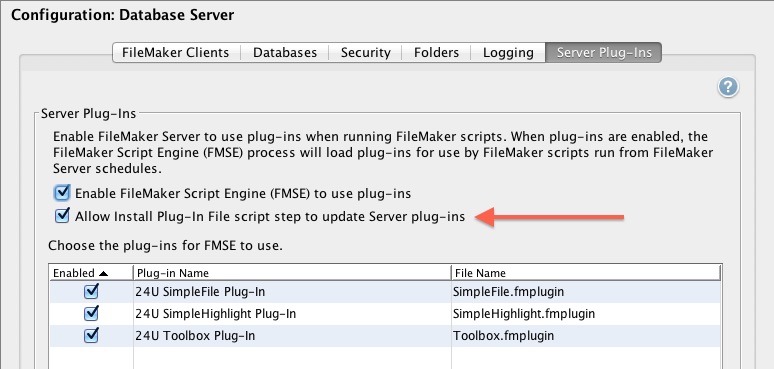Select the Folders tab

[x=436, y=52]
